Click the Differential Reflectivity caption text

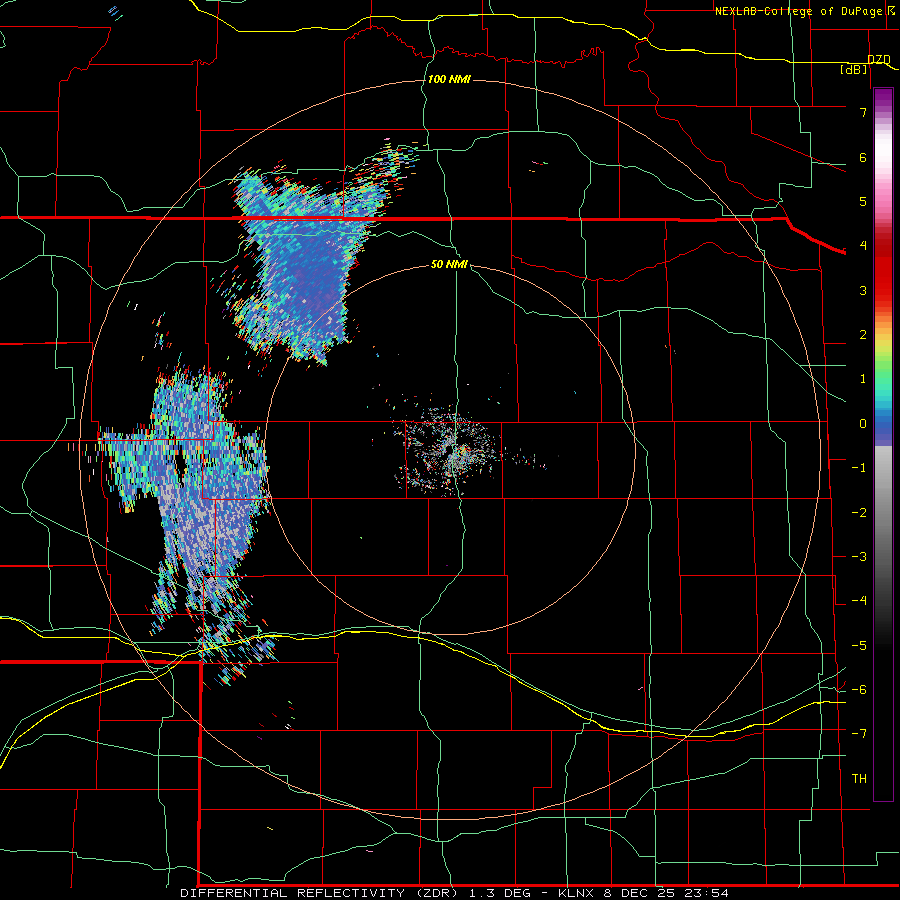click(455, 893)
